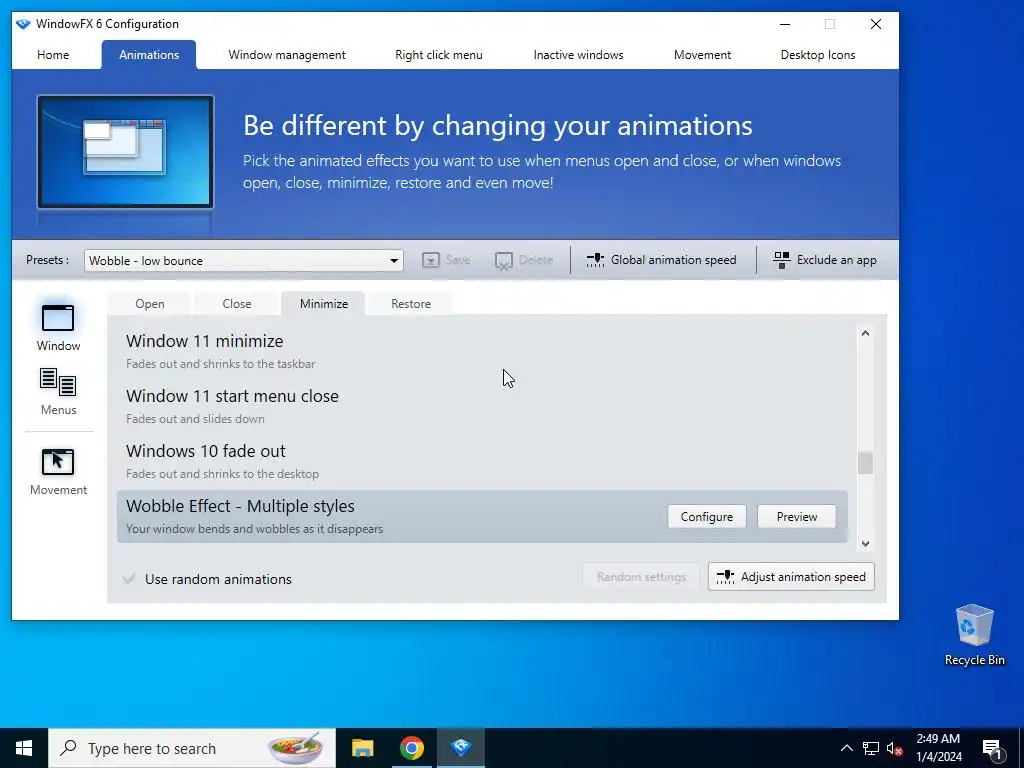Choose the Windows 10 fade out animation
Image resolution: width=1024 pixels, height=768 pixels.
point(482,461)
